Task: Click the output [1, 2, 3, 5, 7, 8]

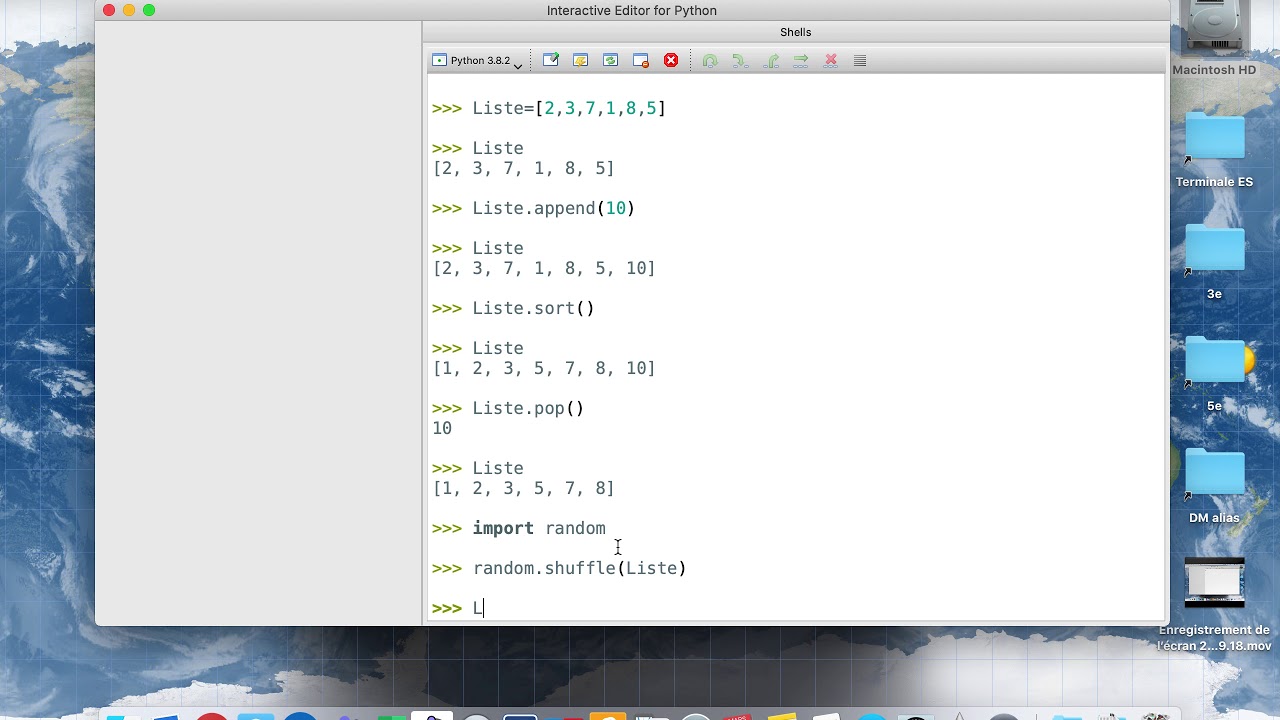Action: click(523, 488)
